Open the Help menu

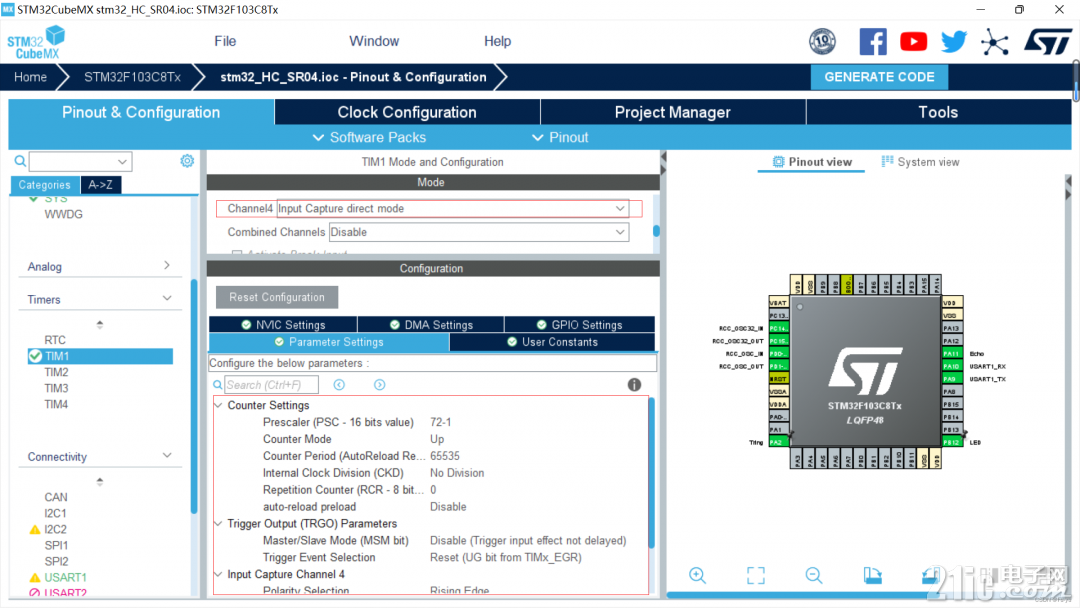(x=497, y=41)
